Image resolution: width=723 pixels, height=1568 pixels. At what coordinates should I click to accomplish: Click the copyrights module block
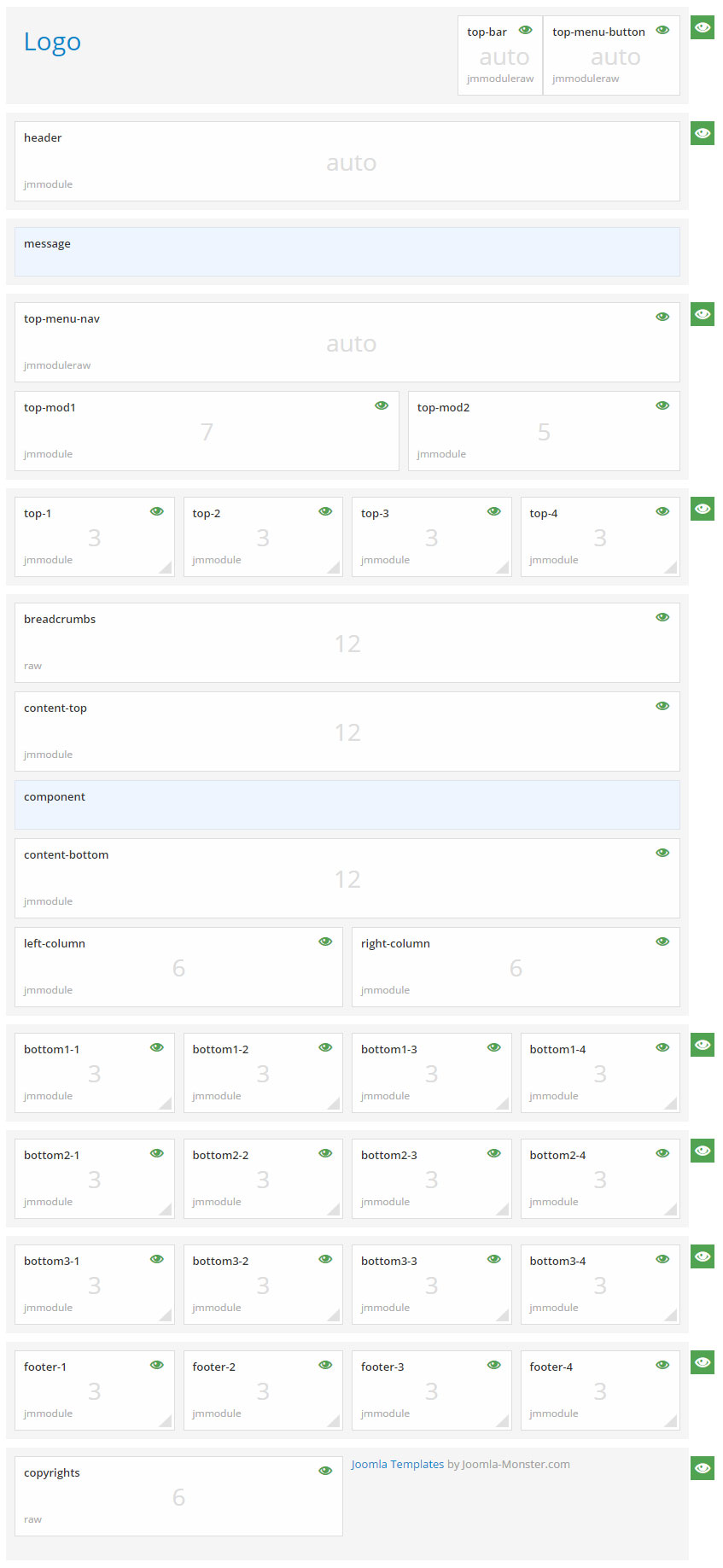tap(178, 1496)
